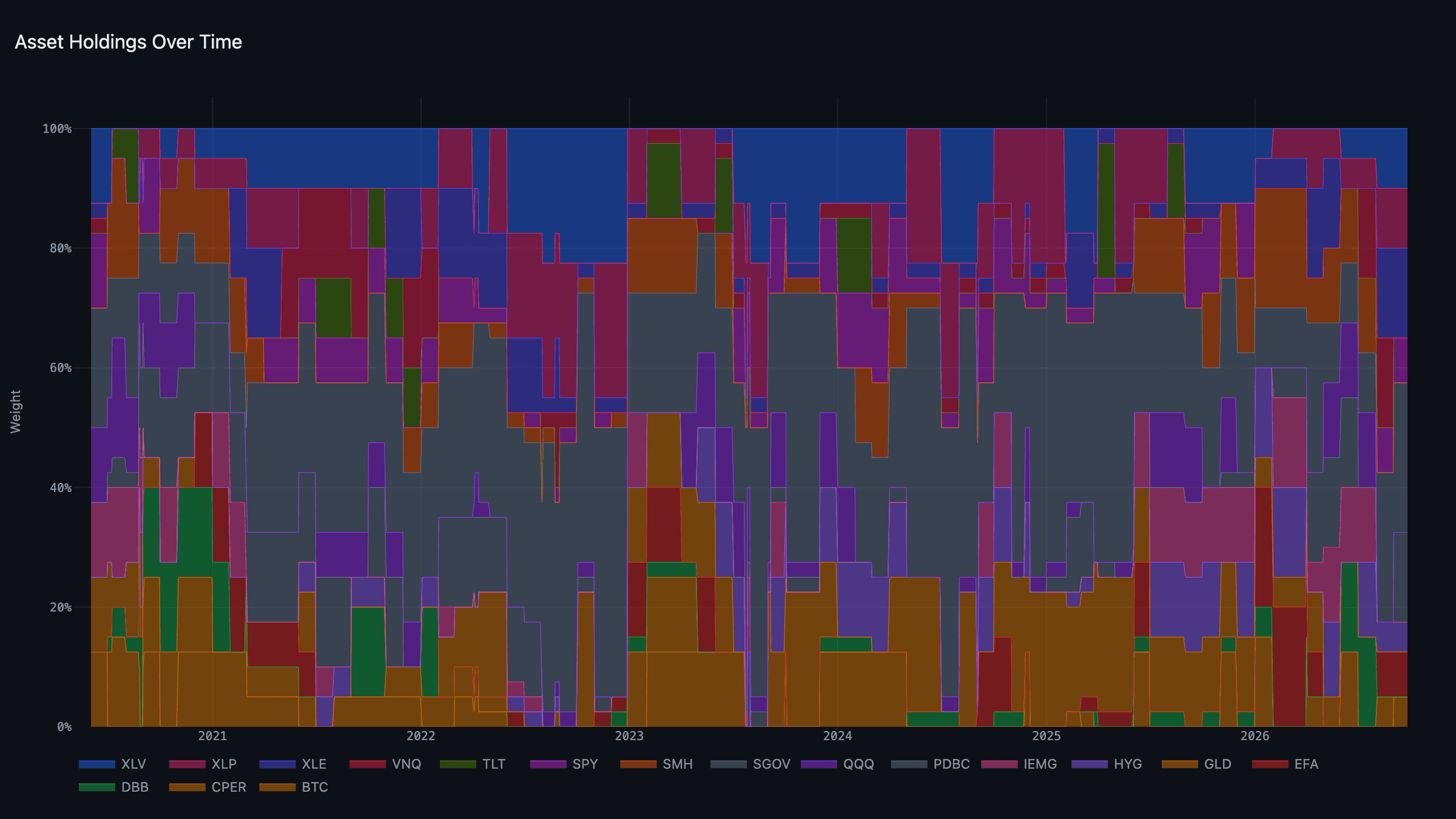Click the BTC legend label
Screen dimensions: 1456x819
click(315, 787)
